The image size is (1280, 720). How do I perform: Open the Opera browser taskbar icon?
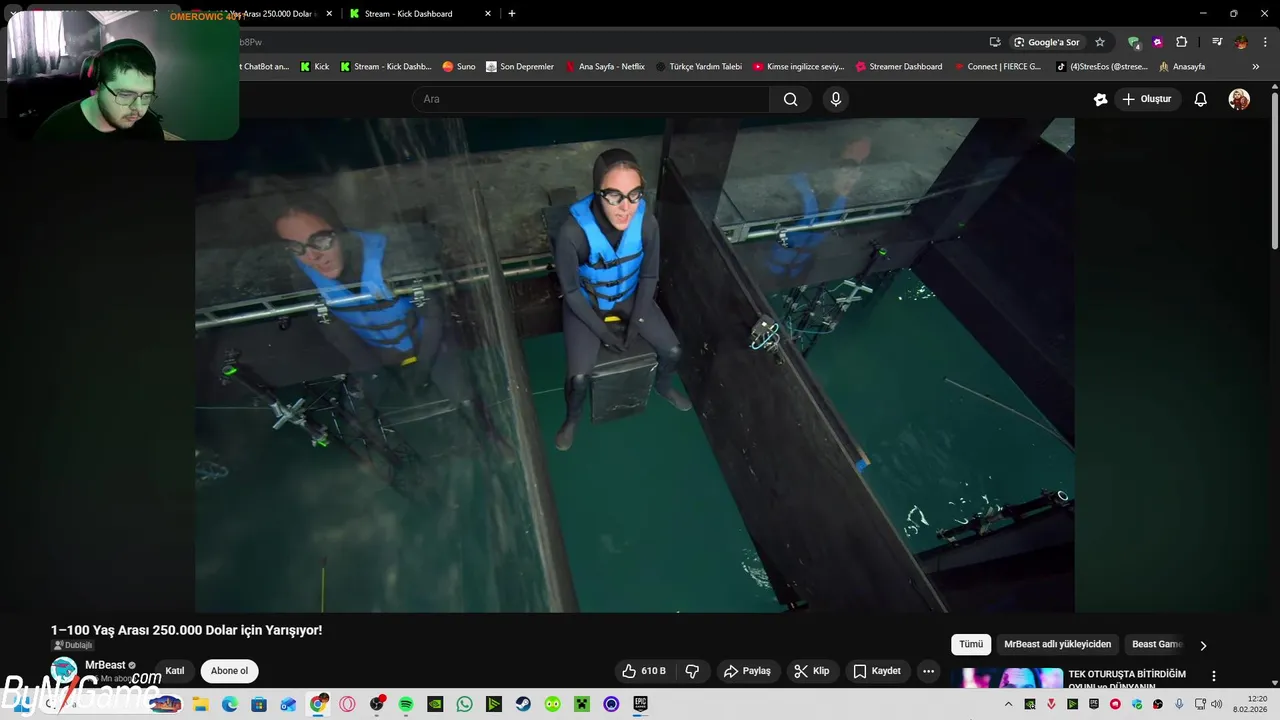(x=347, y=704)
